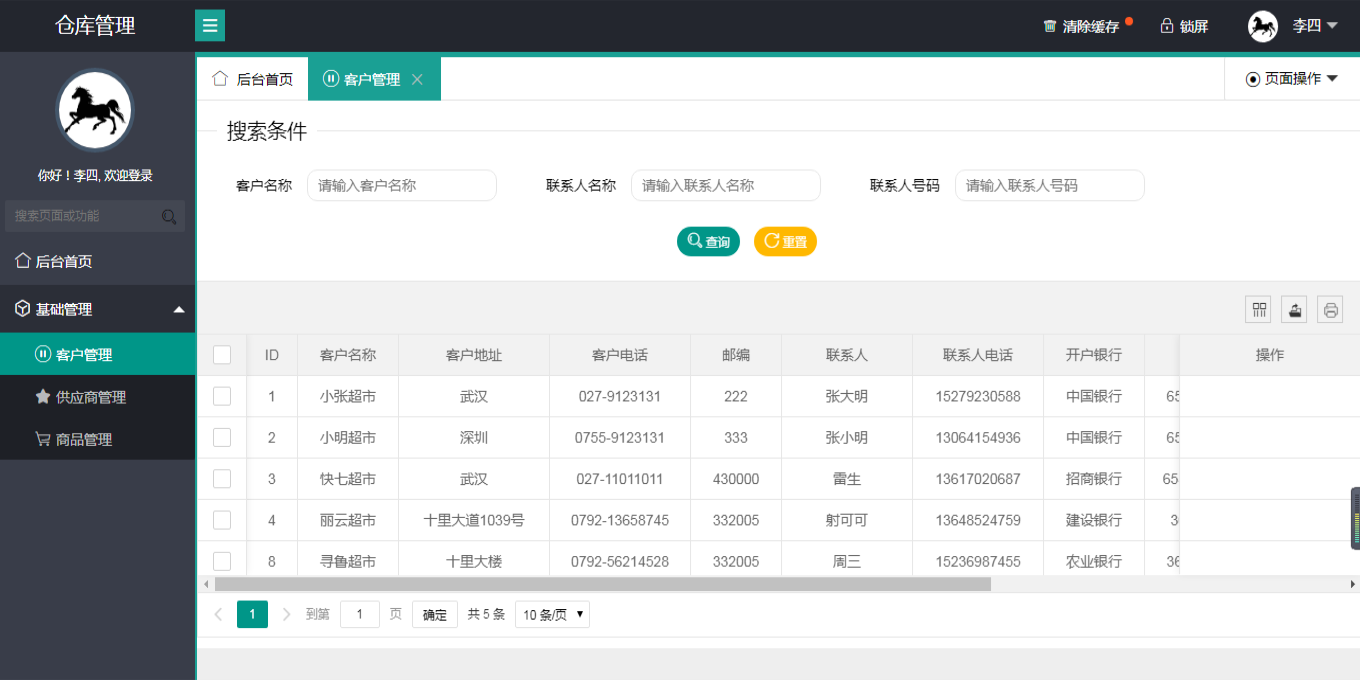
Task: Close the 客户管理 tab with its X
Action: coord(418,80)
